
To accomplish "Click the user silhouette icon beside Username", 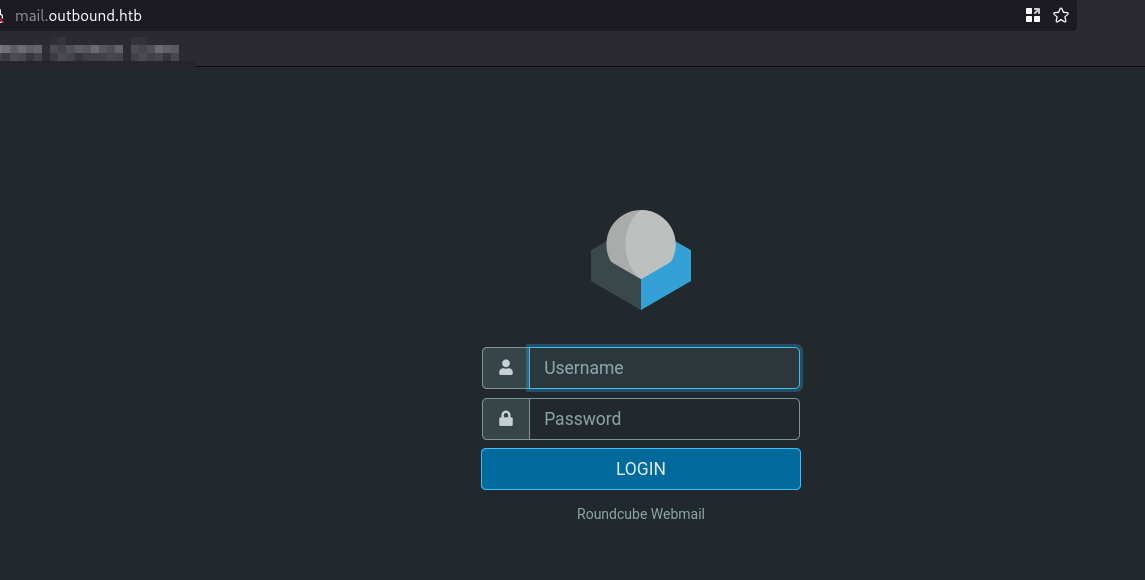I will 506,368.
